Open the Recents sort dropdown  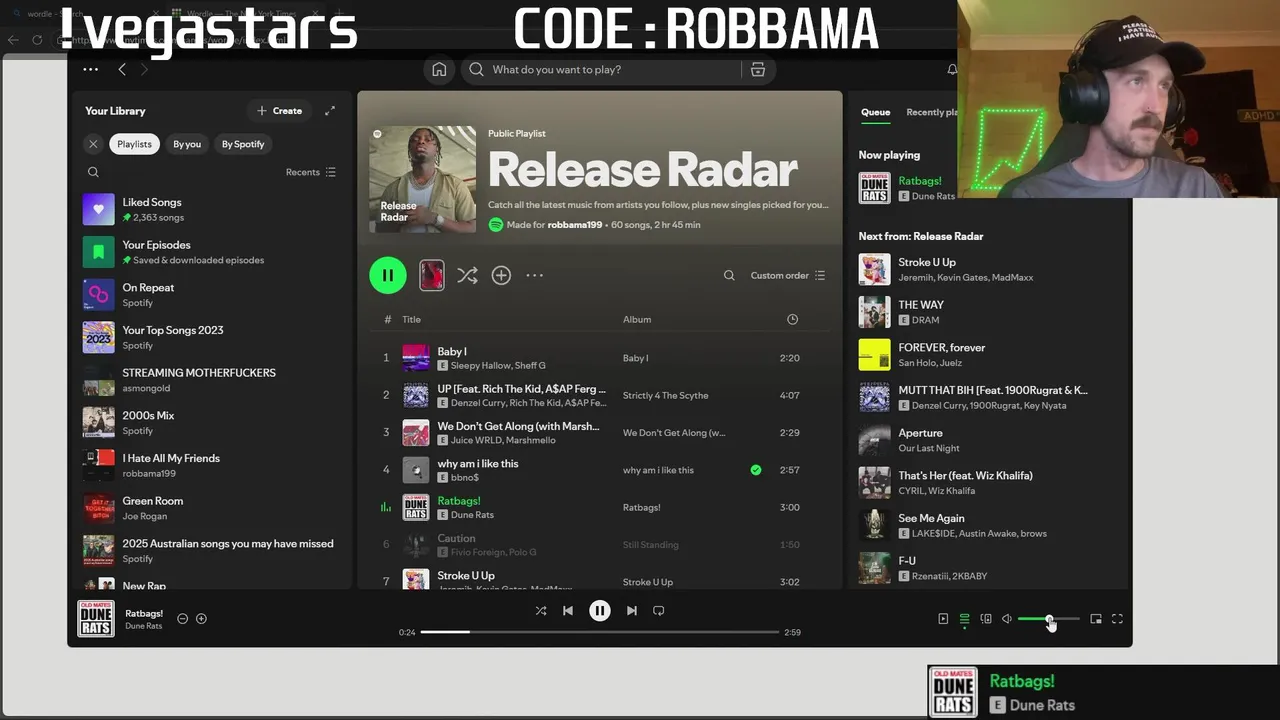coord(311,172)
